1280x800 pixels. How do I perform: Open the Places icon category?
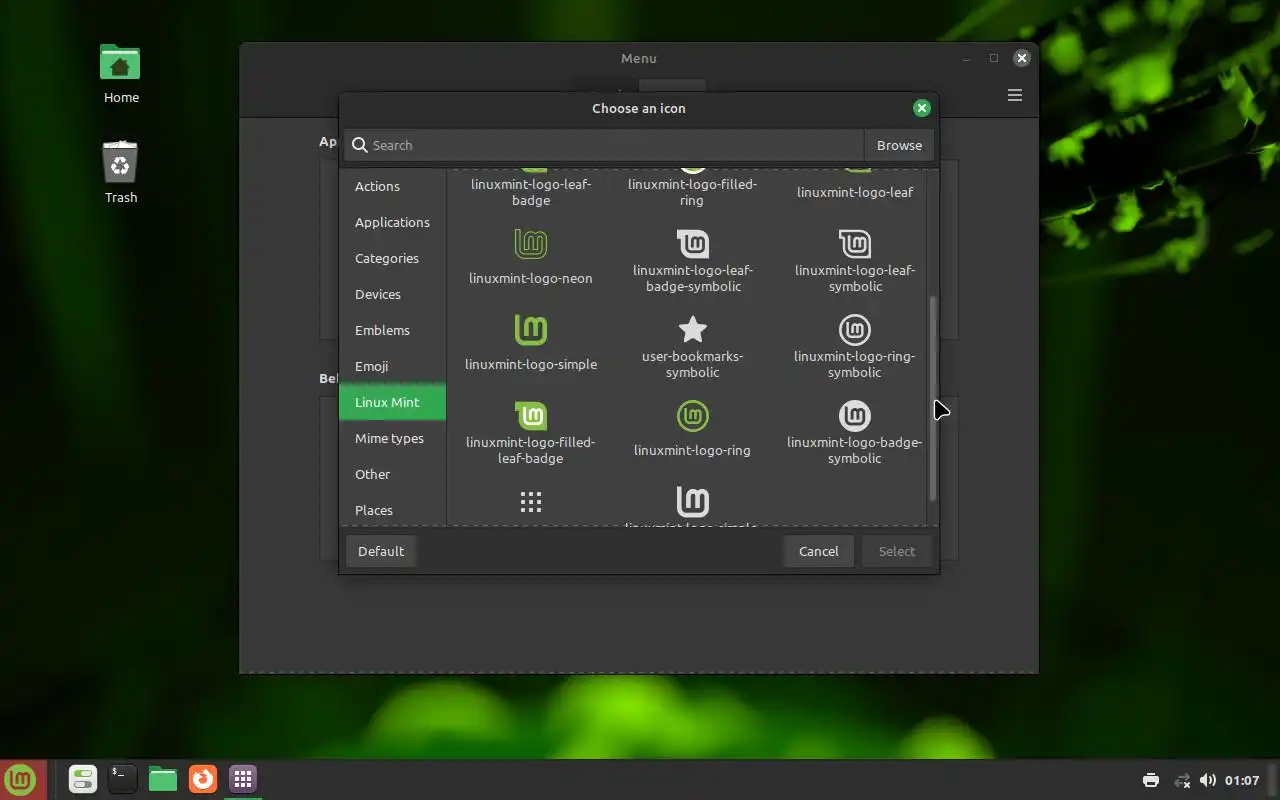point(392,510)
